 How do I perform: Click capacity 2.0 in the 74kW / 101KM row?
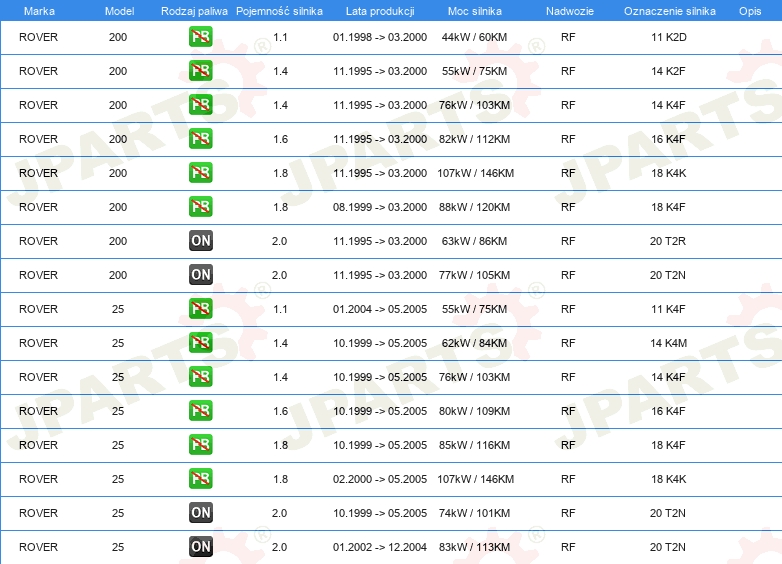279,513
